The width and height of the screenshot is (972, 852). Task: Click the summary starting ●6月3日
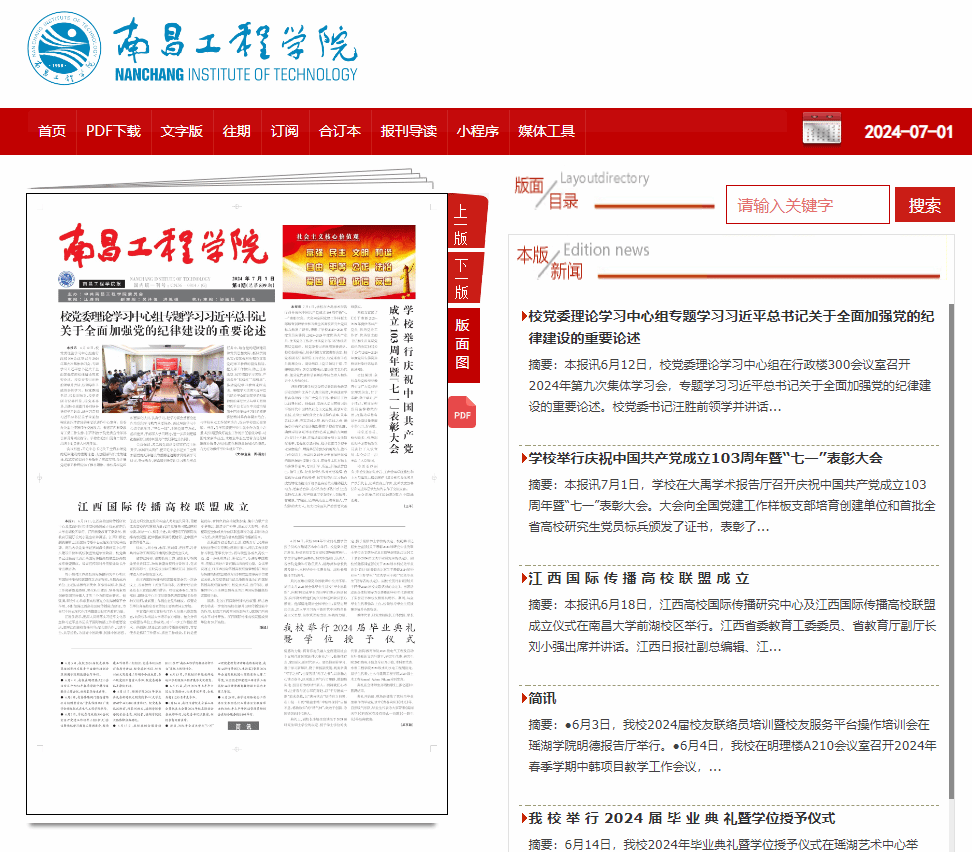pyautogui.click(x=732, y=745)
